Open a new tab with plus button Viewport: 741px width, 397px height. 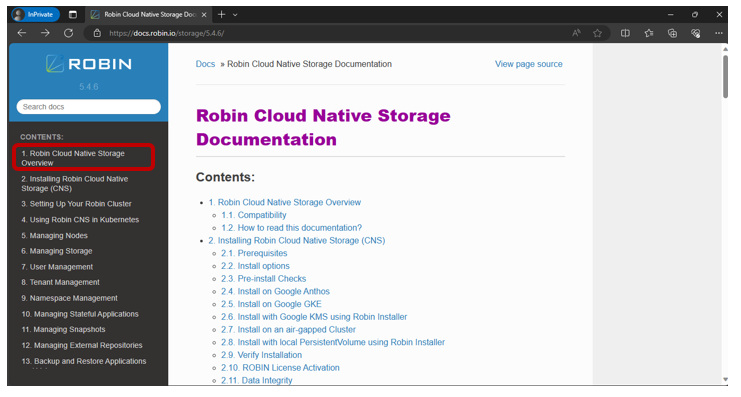pos(221,15)
